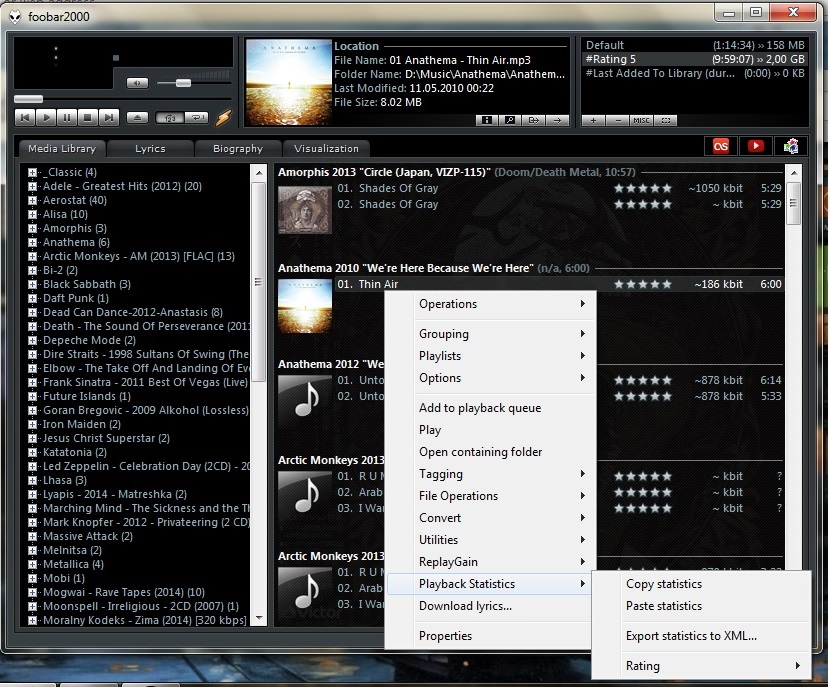This screenshot has width=830, height=687.
Task: Adjust the volume slider handle
Action: click(182, 82)
